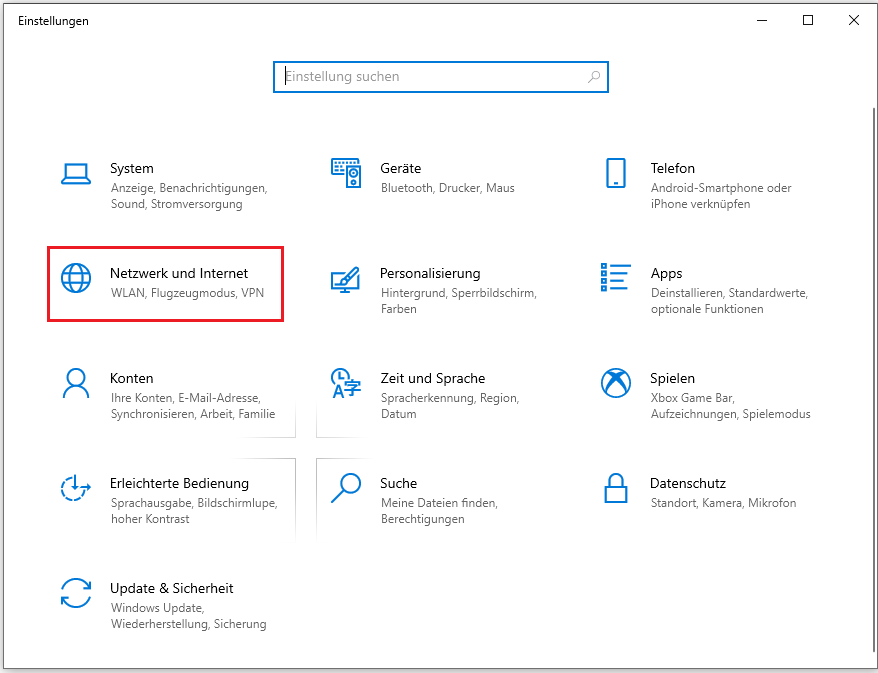The width and height of the screenshot is (878, 673).
Task: Open Apps using the list icon
Action: tap(615, 278)
